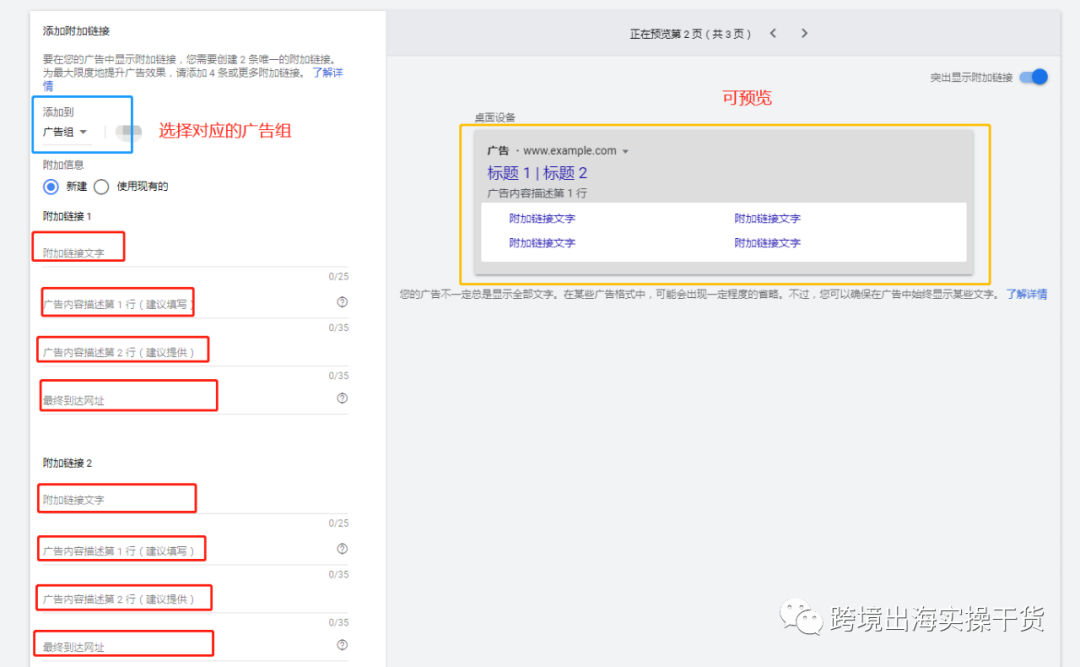Click 广告内容描述第 2 行 field of 附加链接 2
1080x667 pixels.
(x=195, y=598)
